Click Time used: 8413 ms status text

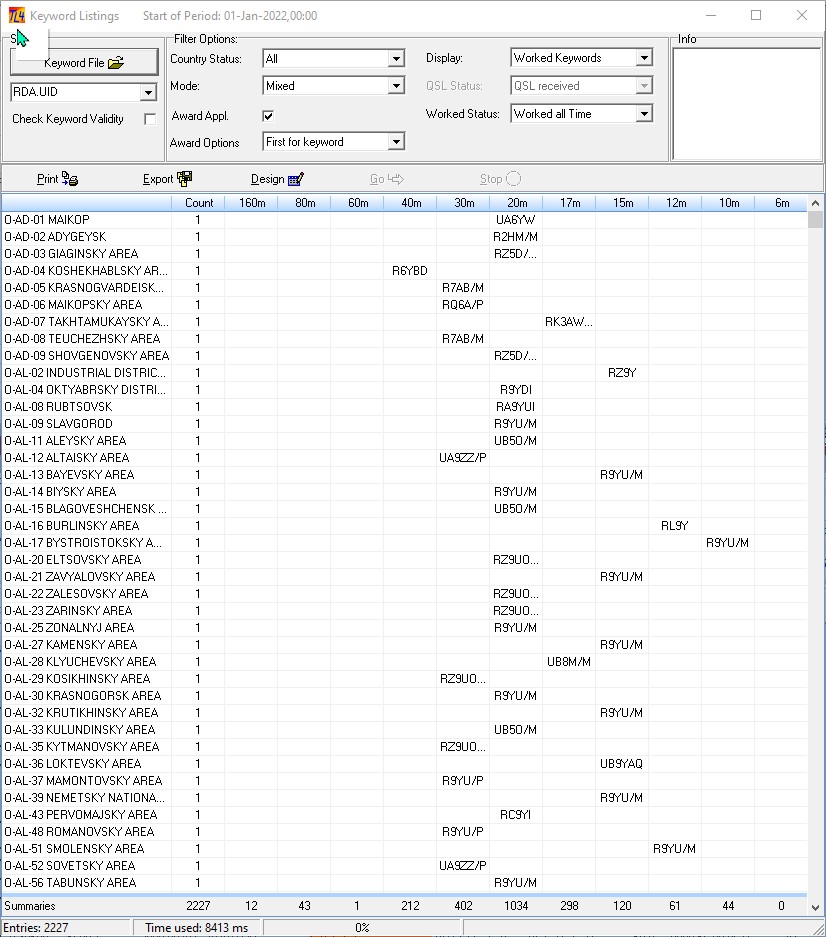197,928
